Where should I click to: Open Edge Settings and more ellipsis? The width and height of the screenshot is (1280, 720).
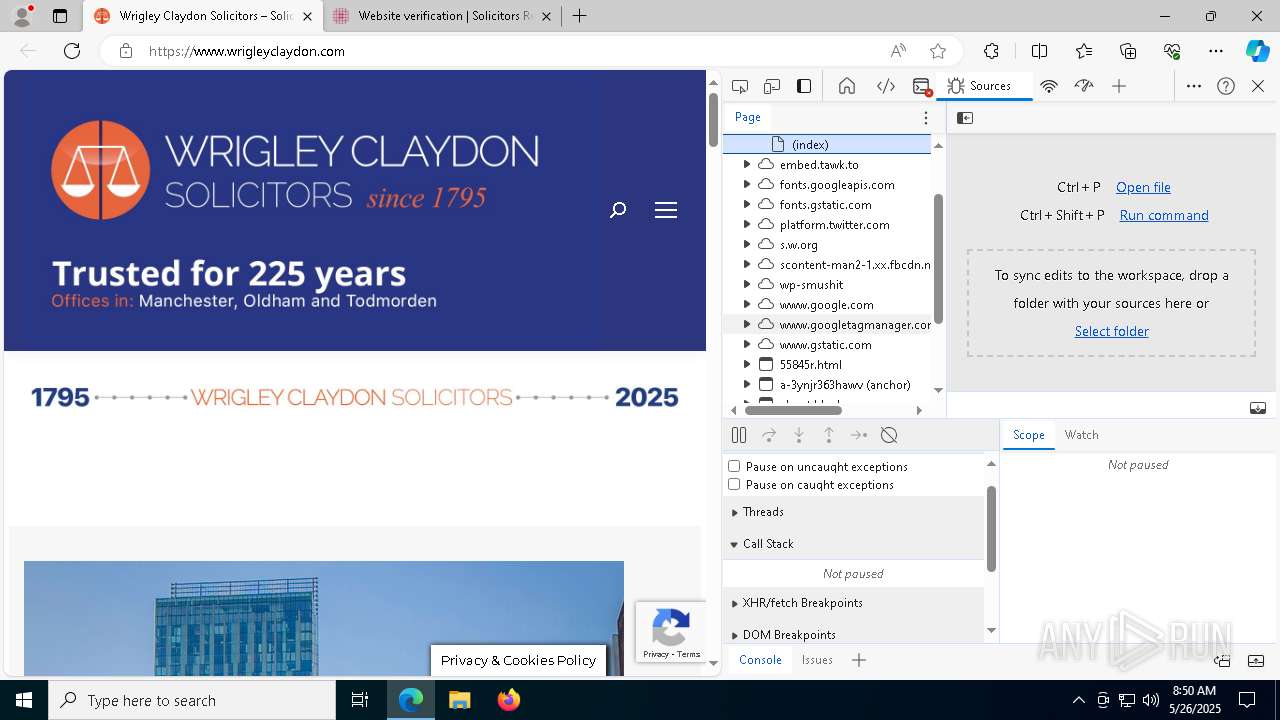pyautogui.click(x=1216, y=51)
